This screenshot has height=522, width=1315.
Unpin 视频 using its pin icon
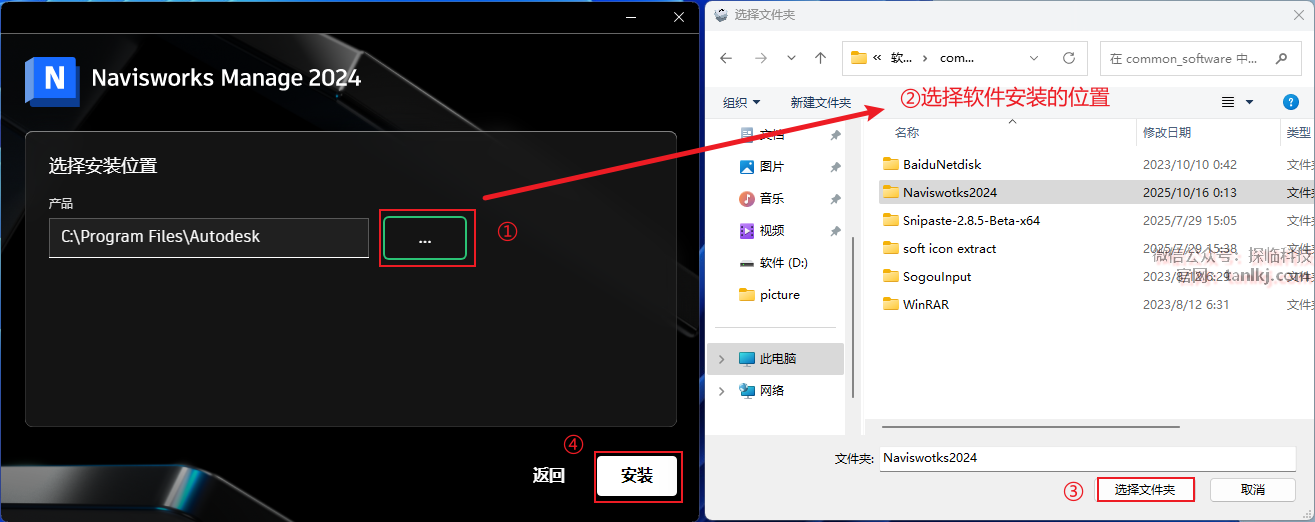click(835, 231)
